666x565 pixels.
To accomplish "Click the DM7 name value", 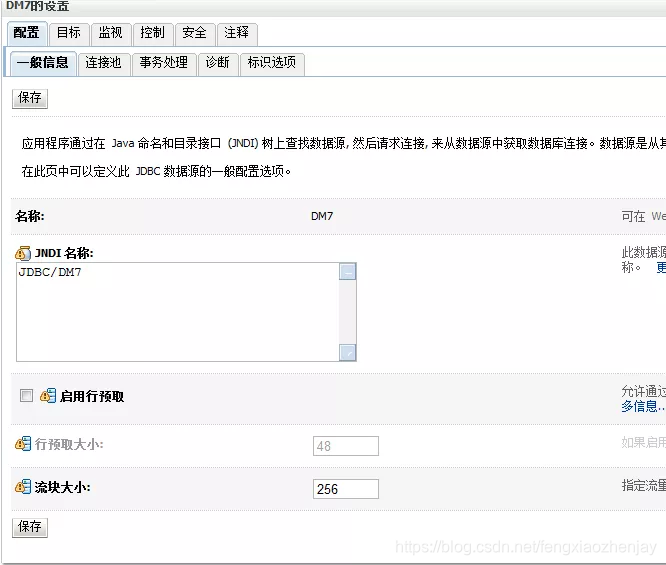I will pos(322,216).
